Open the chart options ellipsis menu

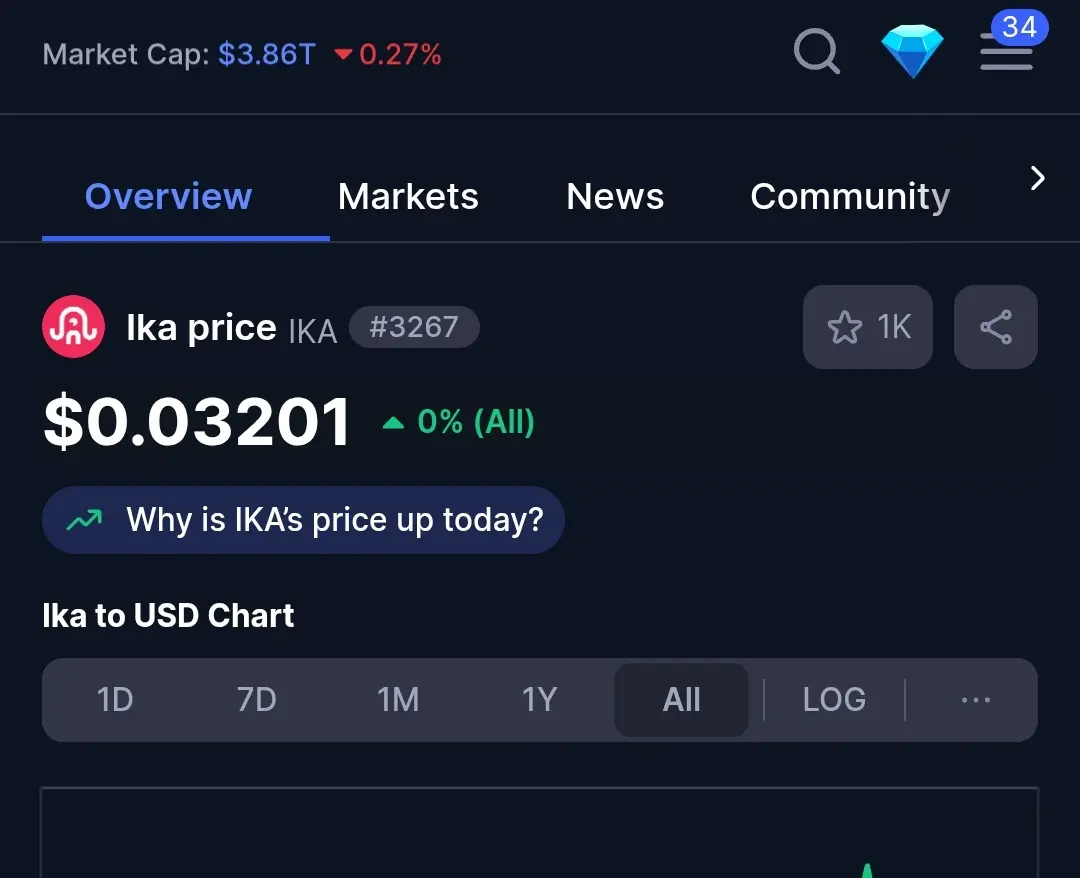coord(975,700)
